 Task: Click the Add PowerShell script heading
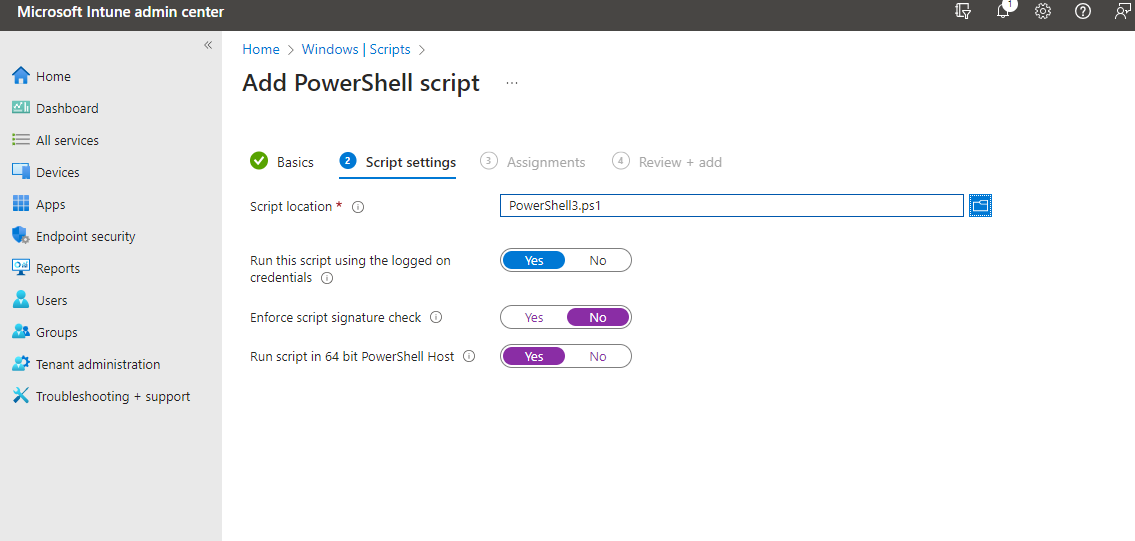point(360,83)
